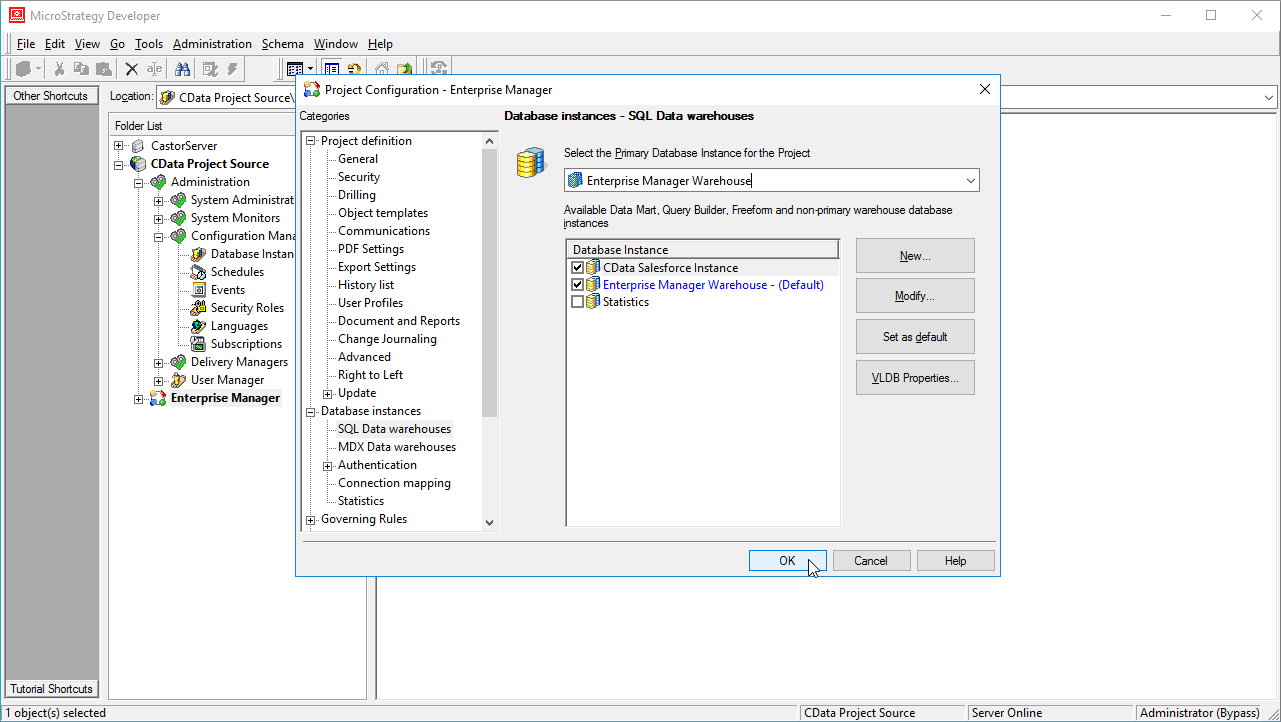Uncheck the CData Salesforce Instance checkbox
The image size is (1281, 722).
pyautogui.click(x=577, y=267)
